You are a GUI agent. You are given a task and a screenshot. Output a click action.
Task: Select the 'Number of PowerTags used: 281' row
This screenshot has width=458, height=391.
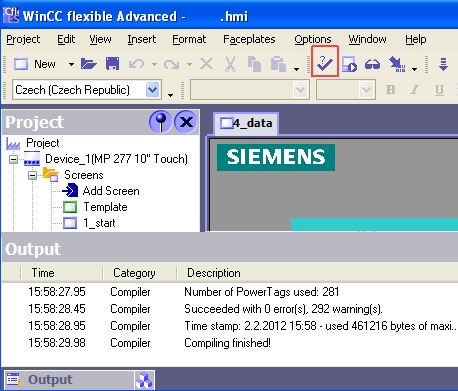230,292
